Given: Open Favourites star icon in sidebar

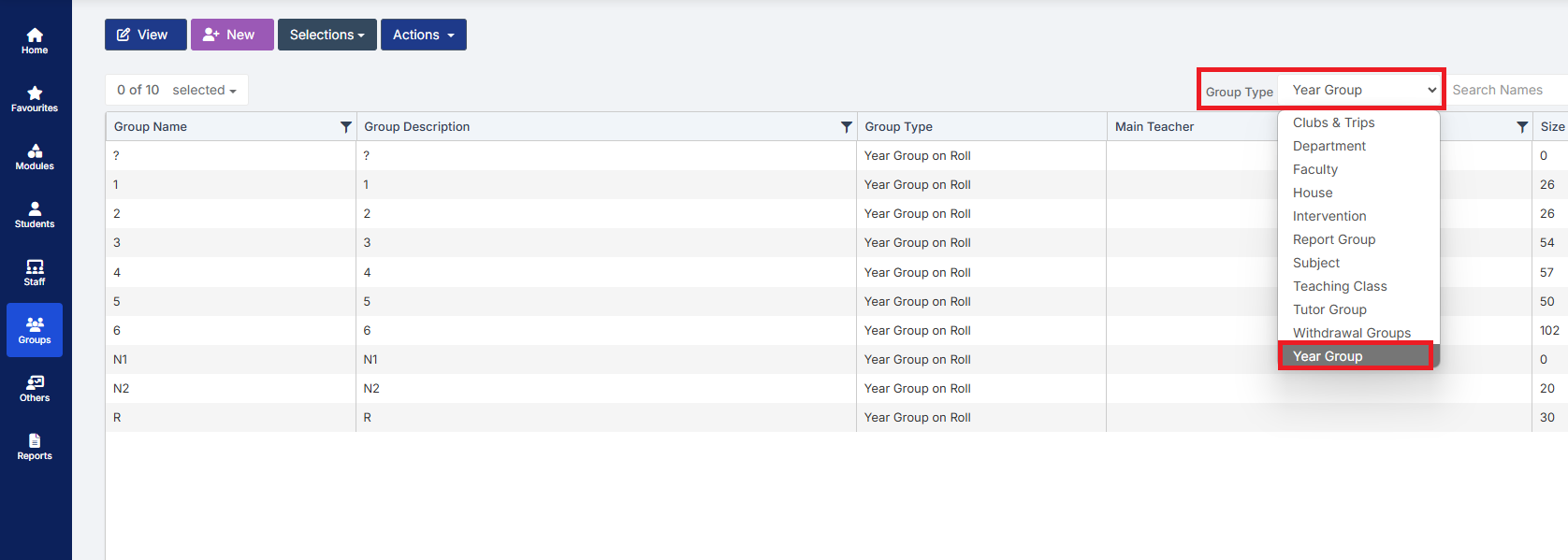Looking at the screenshot, I should 35,99.
